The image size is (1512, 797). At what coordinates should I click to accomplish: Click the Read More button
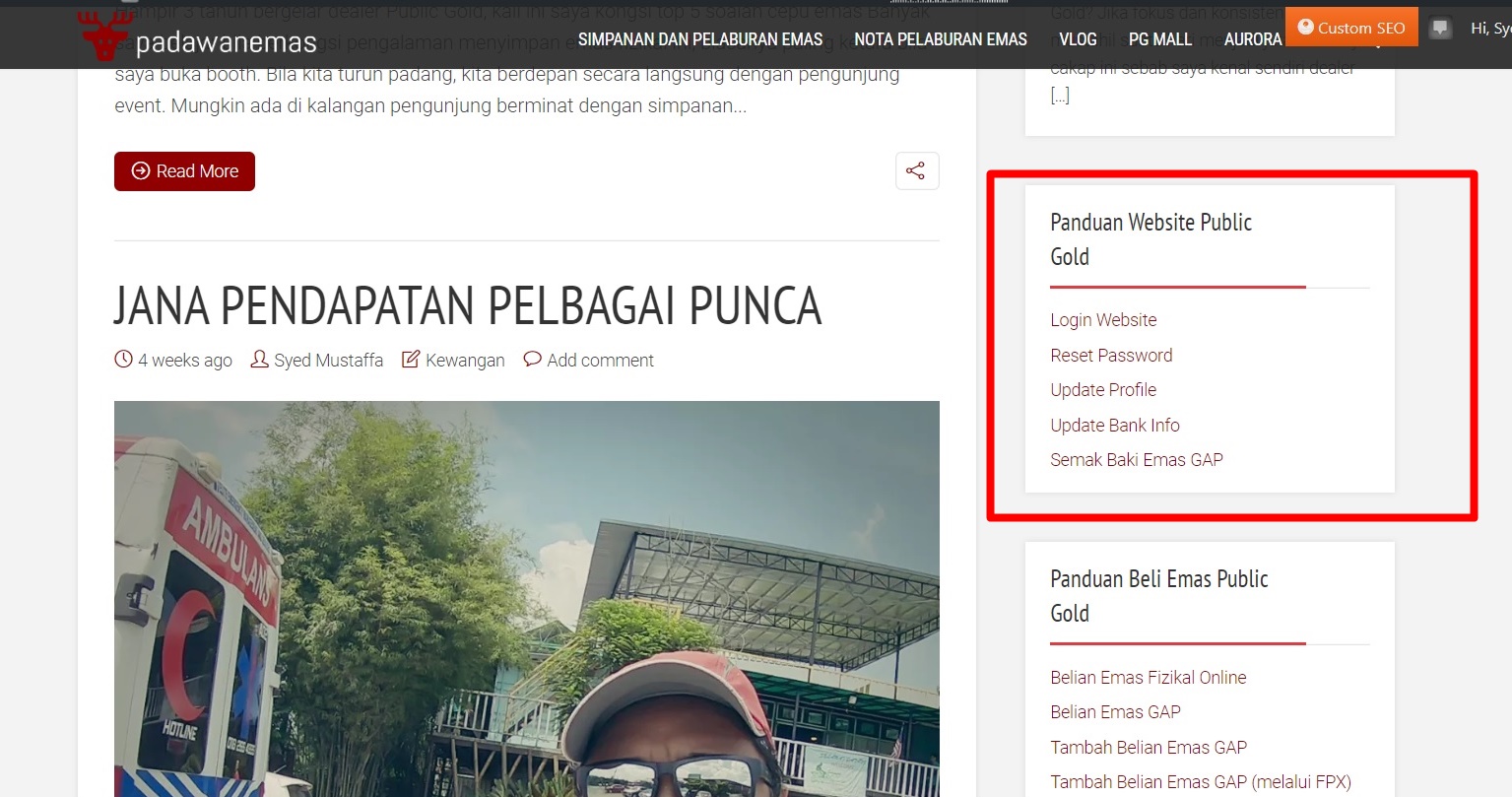coord(184,171)
